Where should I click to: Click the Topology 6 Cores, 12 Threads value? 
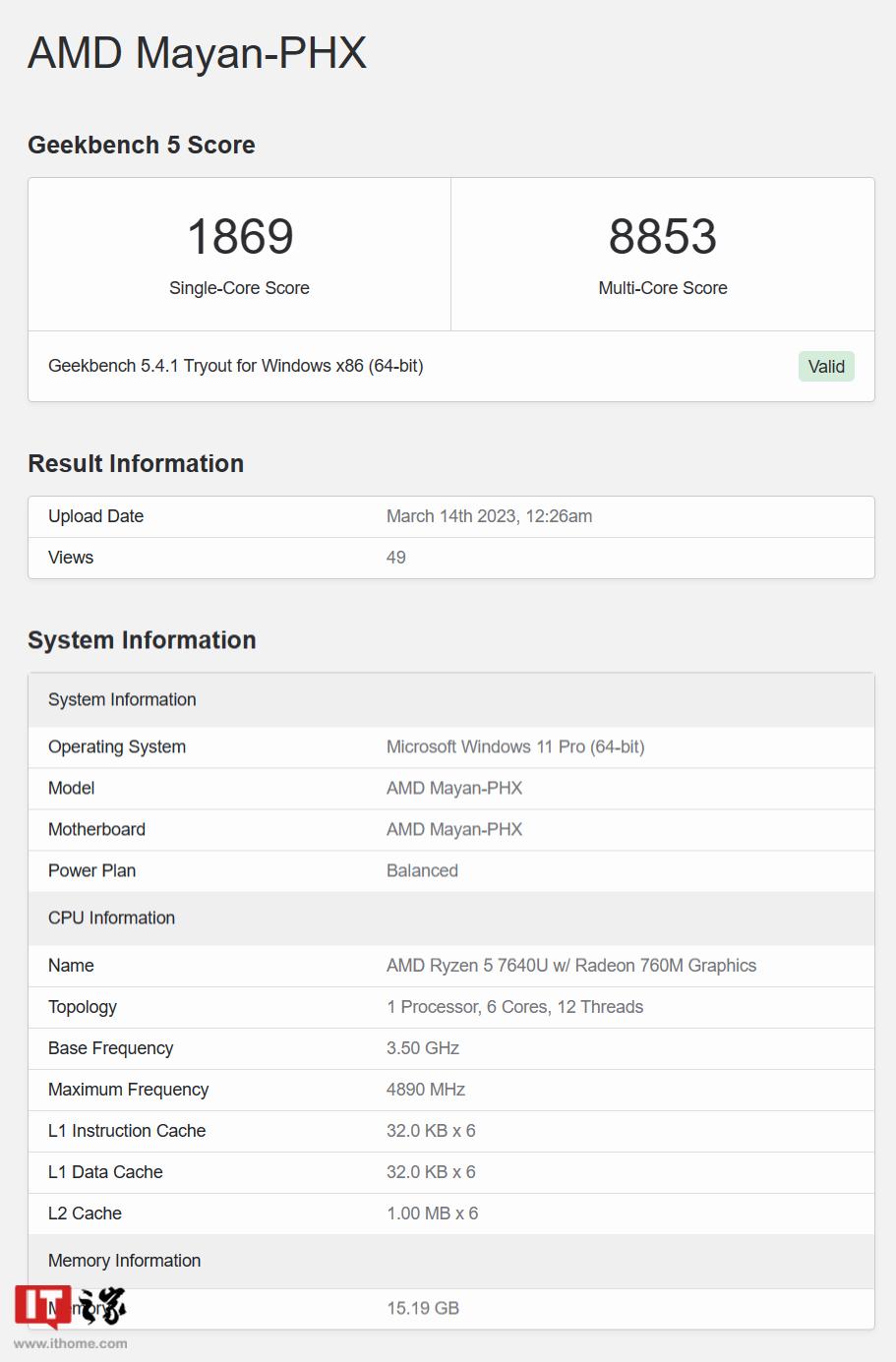514,1007
